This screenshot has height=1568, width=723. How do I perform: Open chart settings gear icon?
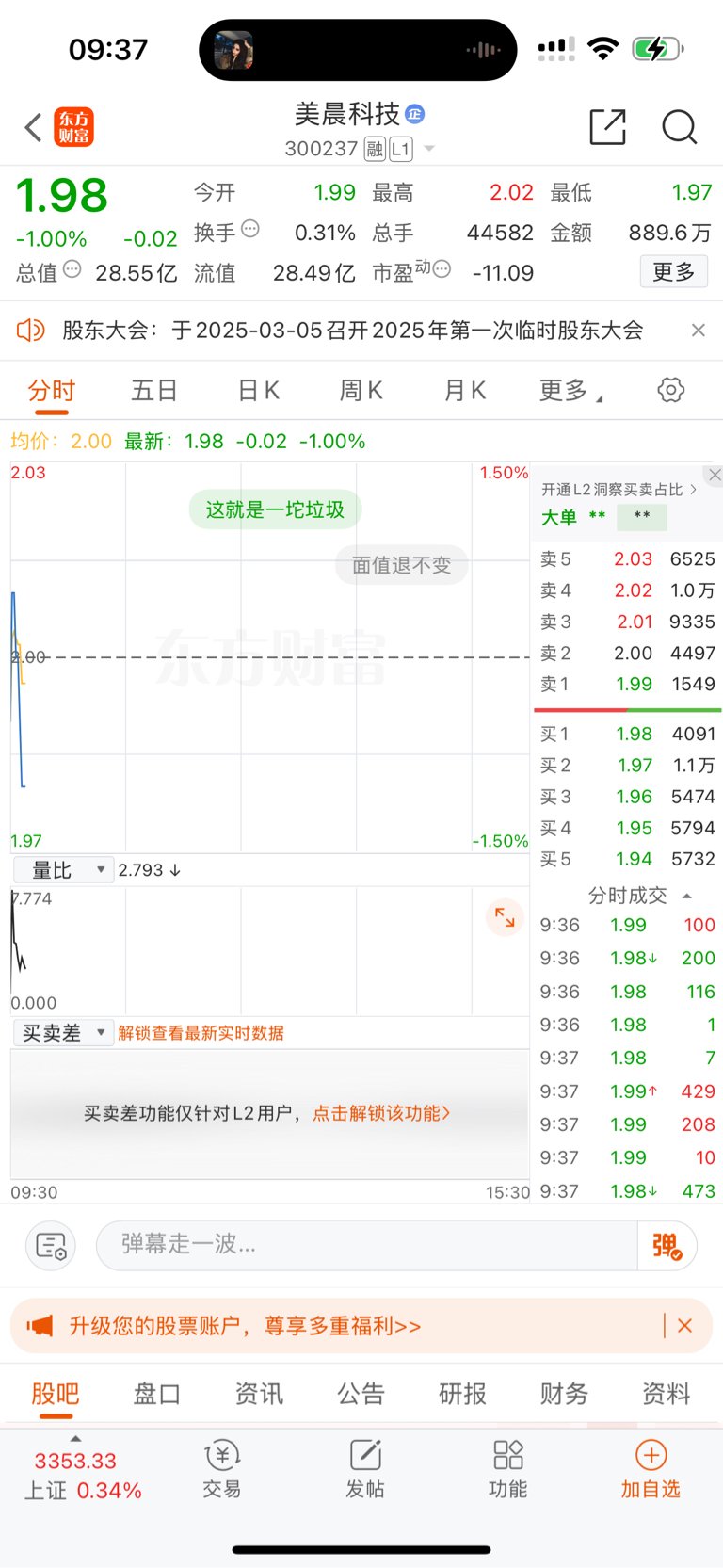[x=671, y=390]
